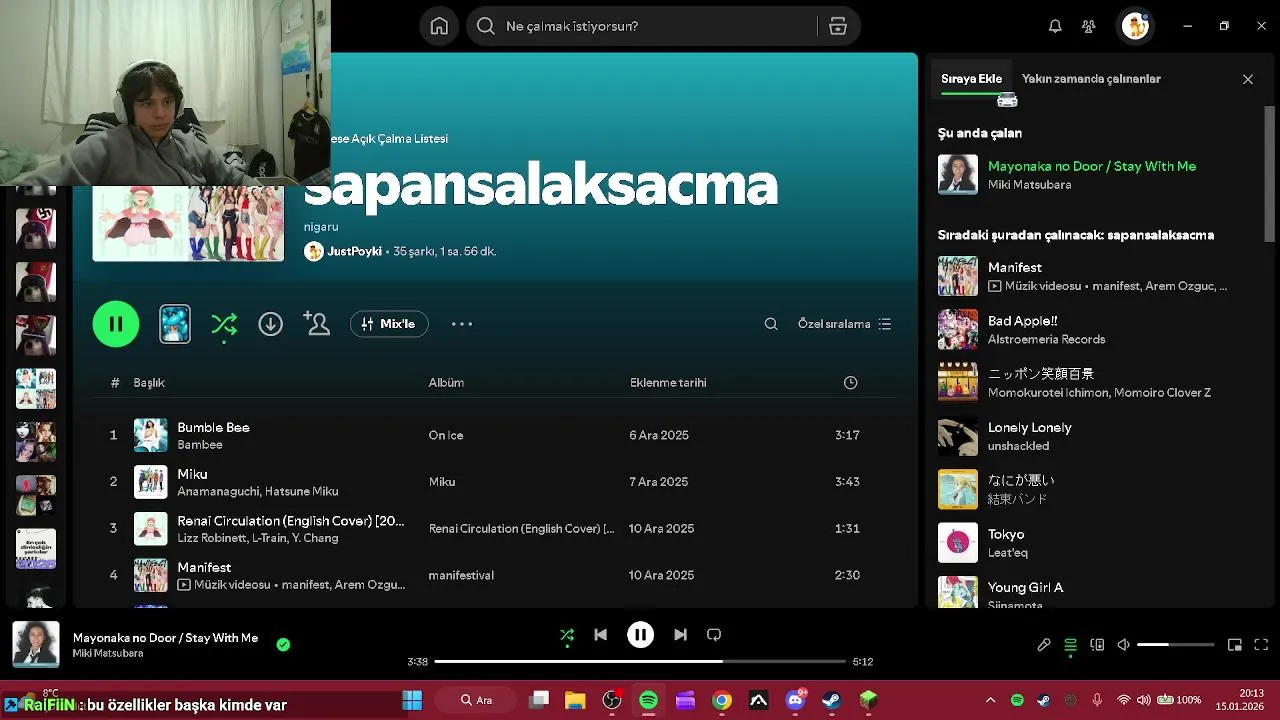Expand the system tray hidden icons chevron

point(990,700)
